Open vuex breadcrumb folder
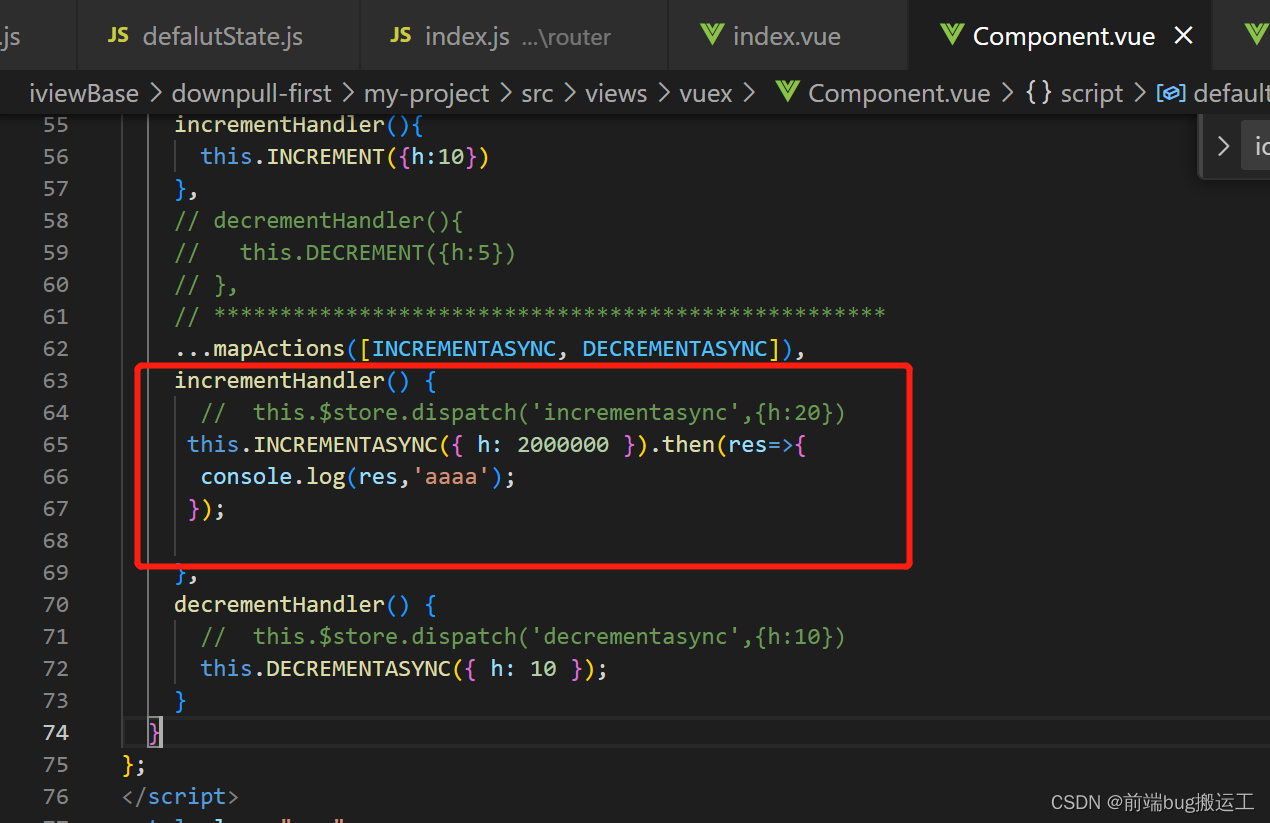Viewport: 1270px width, 823px height. click(x=706, y=94)
